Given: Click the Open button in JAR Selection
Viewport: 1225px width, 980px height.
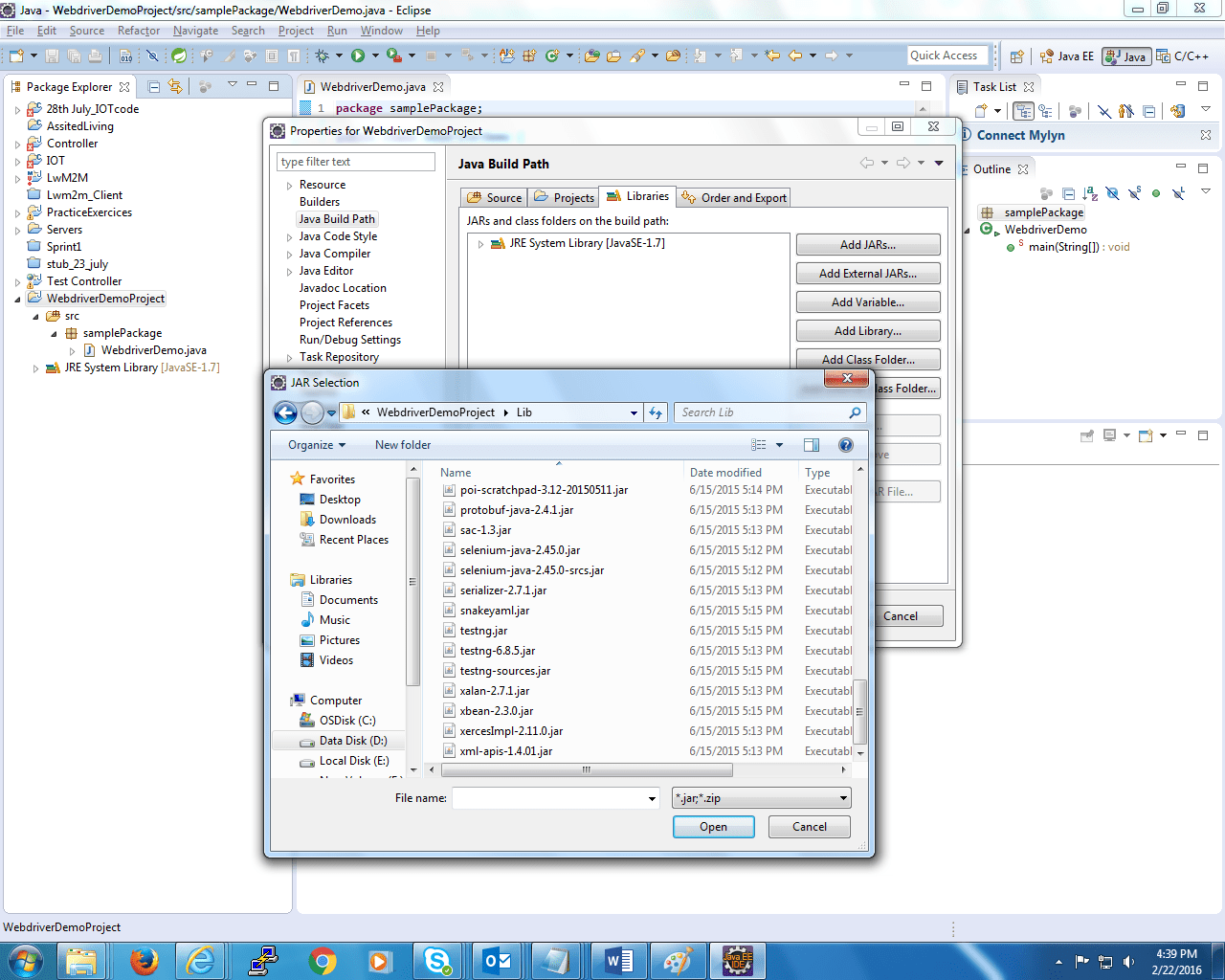Looking at the screenshot, I should (x=713, y=827).
